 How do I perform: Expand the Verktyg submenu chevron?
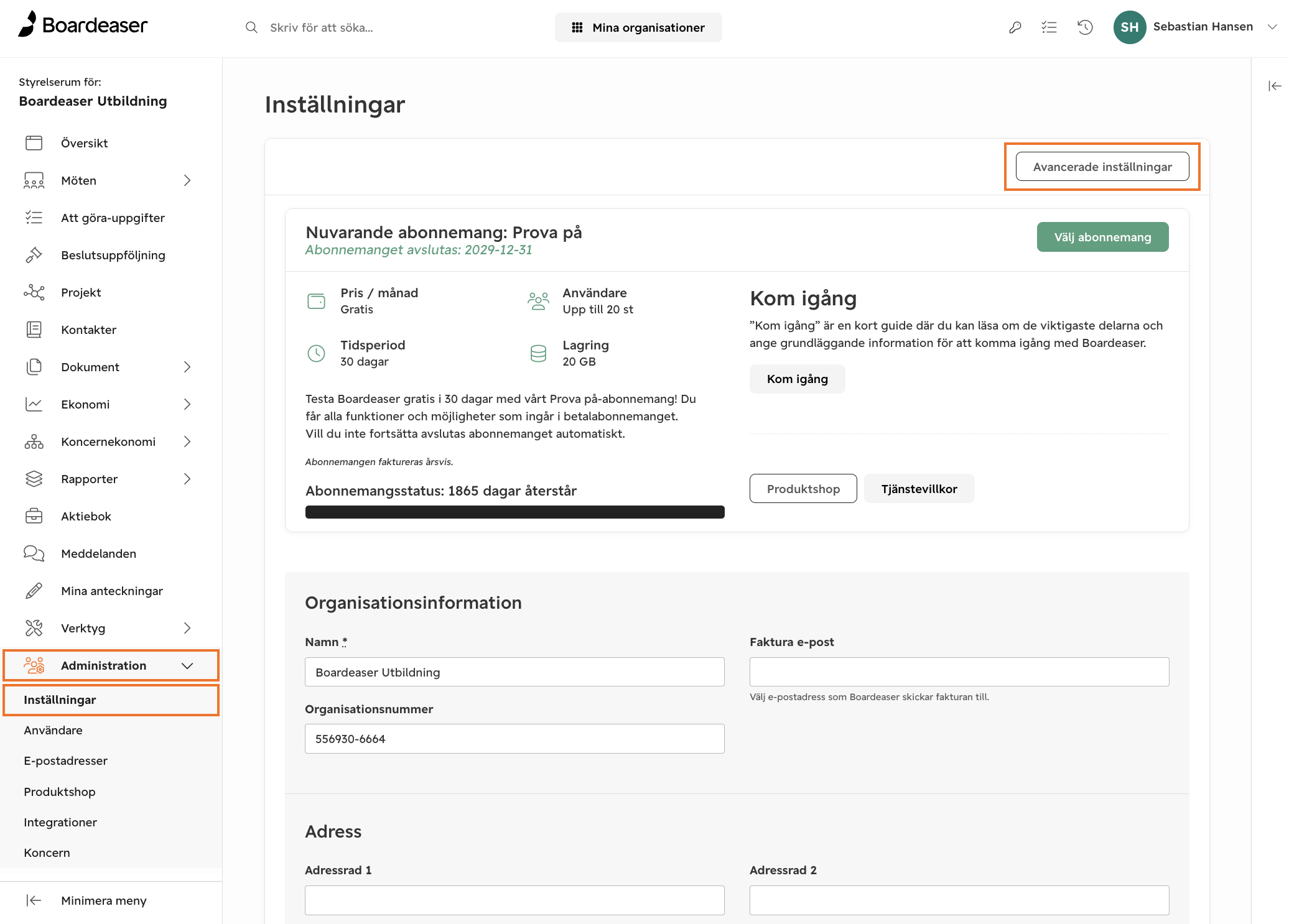point(187,628)
